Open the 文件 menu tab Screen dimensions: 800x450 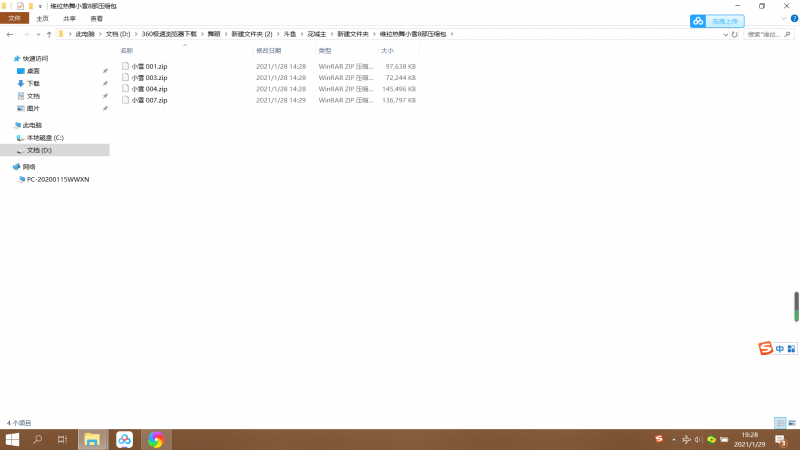click(x=14, y=18)
